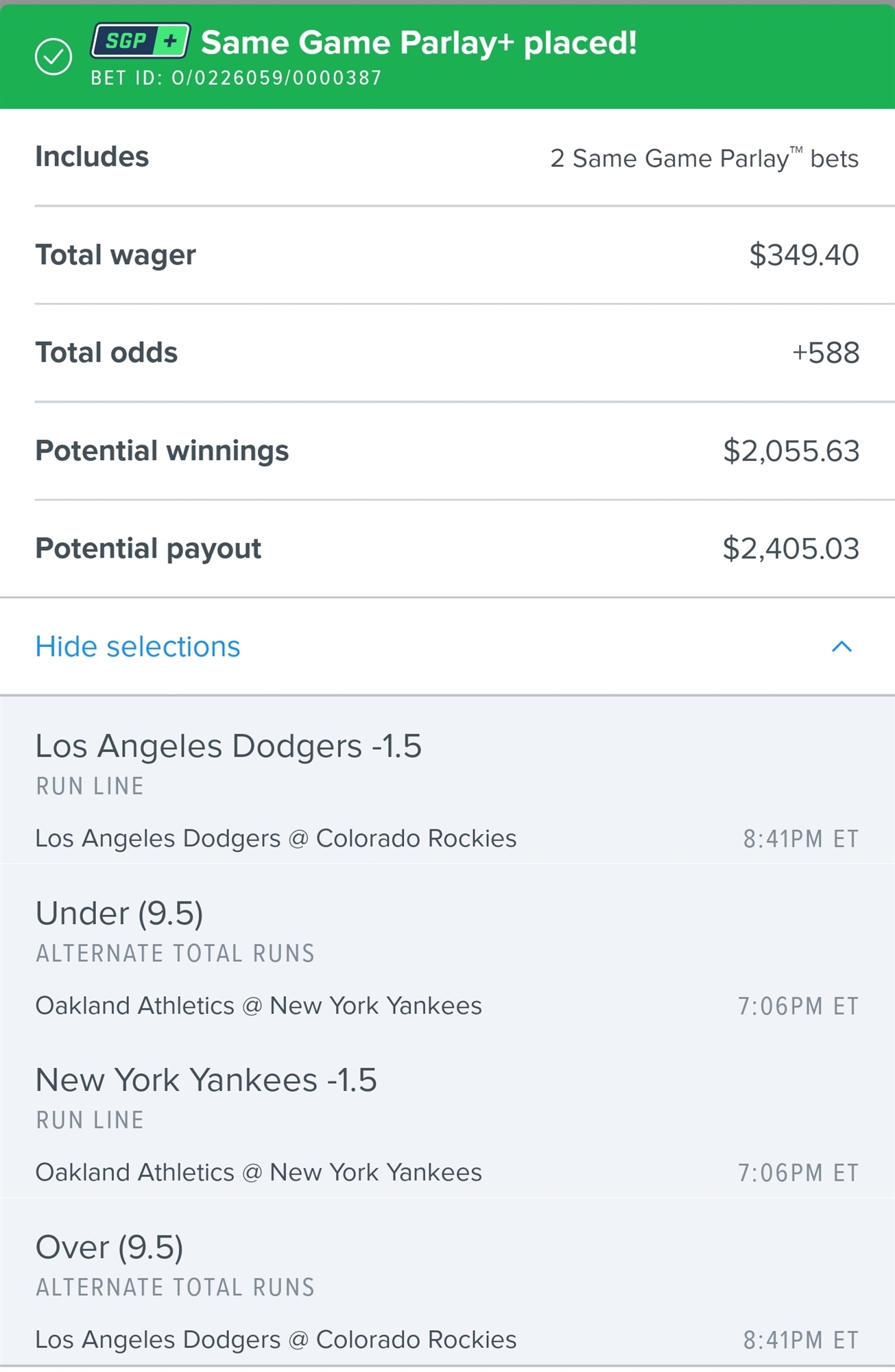
Task: Click the Potential winnings label
Action: [x=162, y=451]
